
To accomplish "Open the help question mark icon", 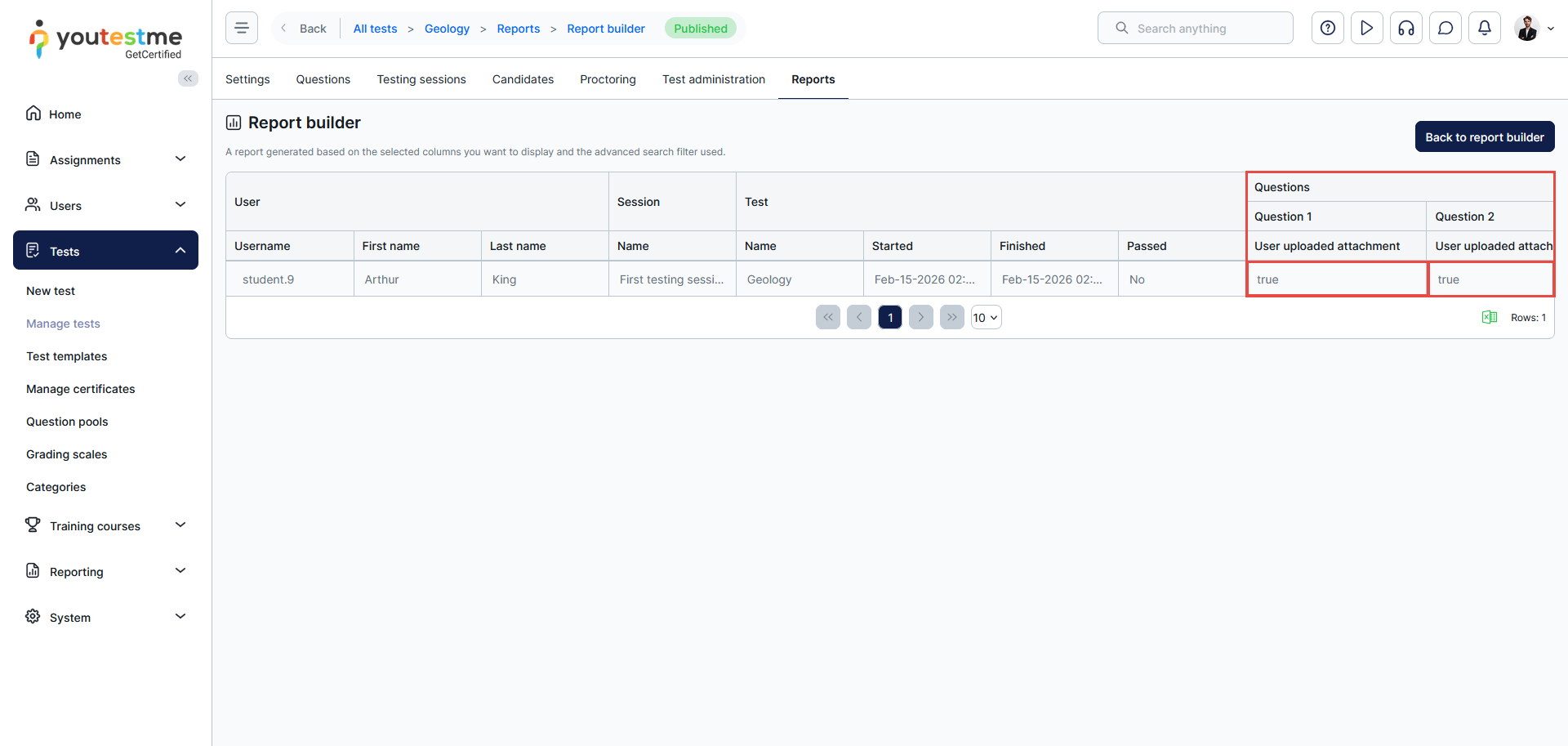I will 1328,28.
